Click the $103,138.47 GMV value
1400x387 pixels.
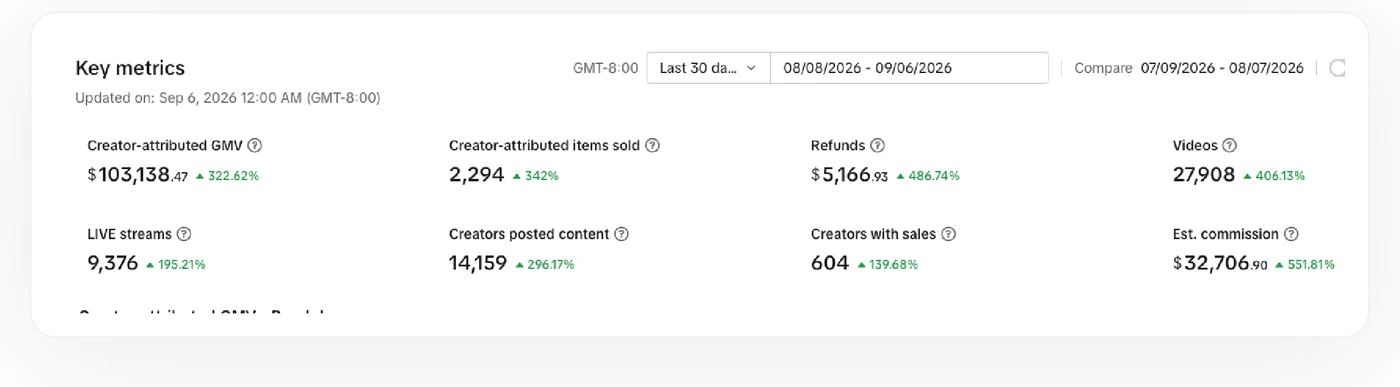138,175
